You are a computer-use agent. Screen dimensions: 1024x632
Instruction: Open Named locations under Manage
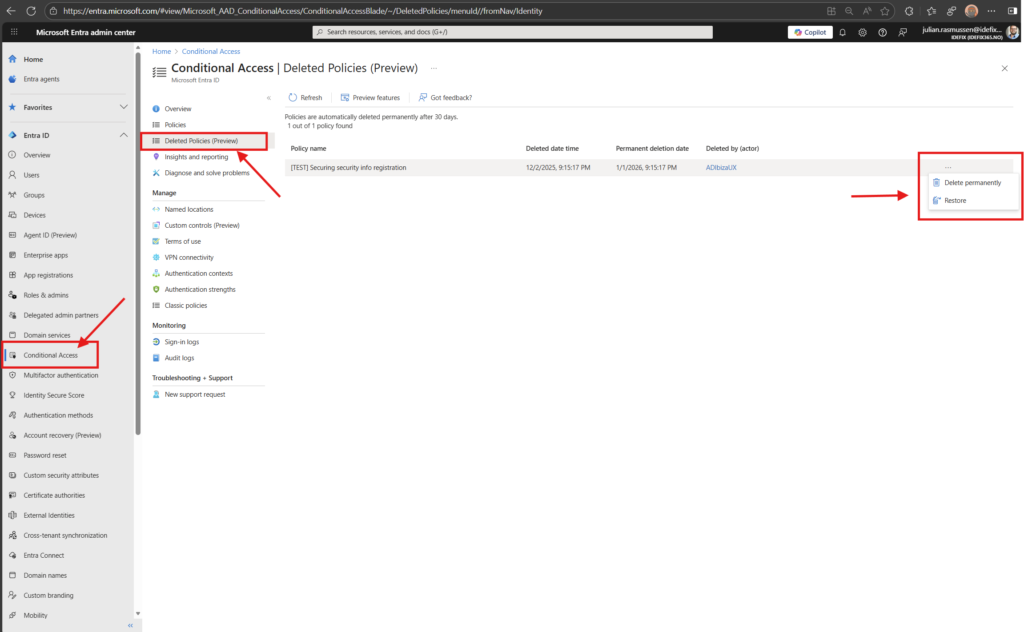188,209
